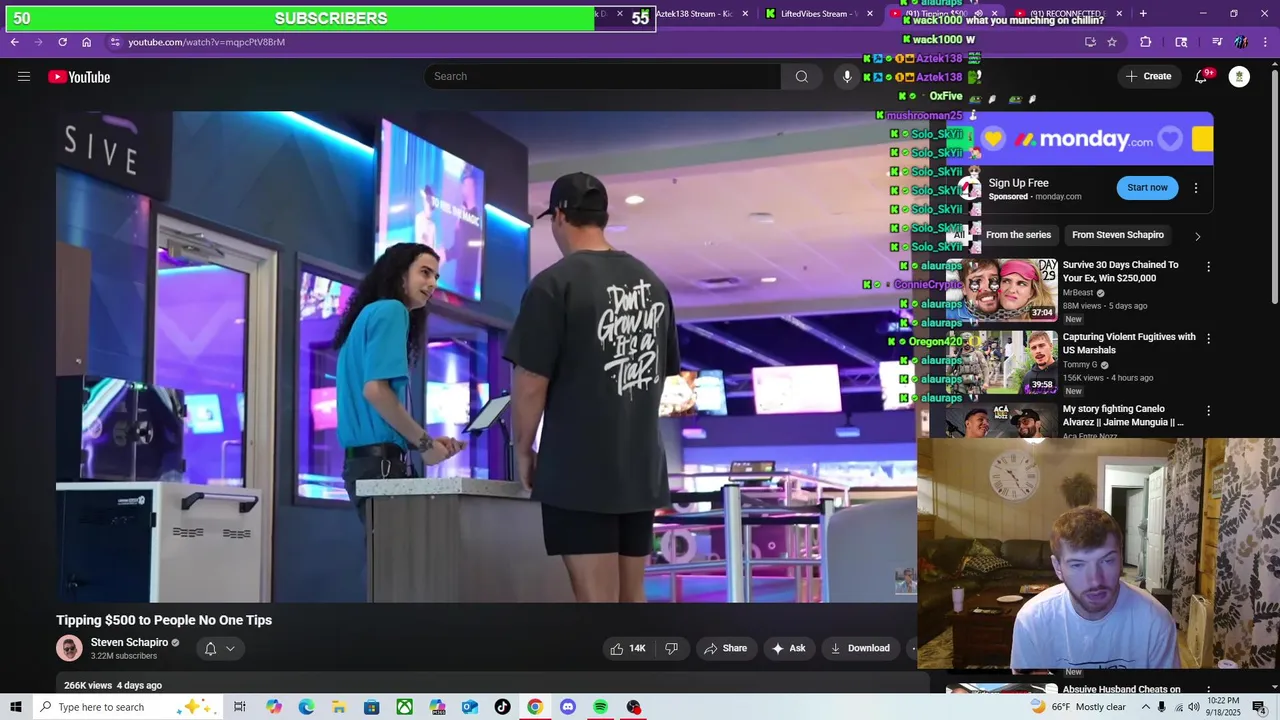Open the Steven Schapiro channel name link
The width and height of the screenshot is (1280, 720).
coord(129,643)
